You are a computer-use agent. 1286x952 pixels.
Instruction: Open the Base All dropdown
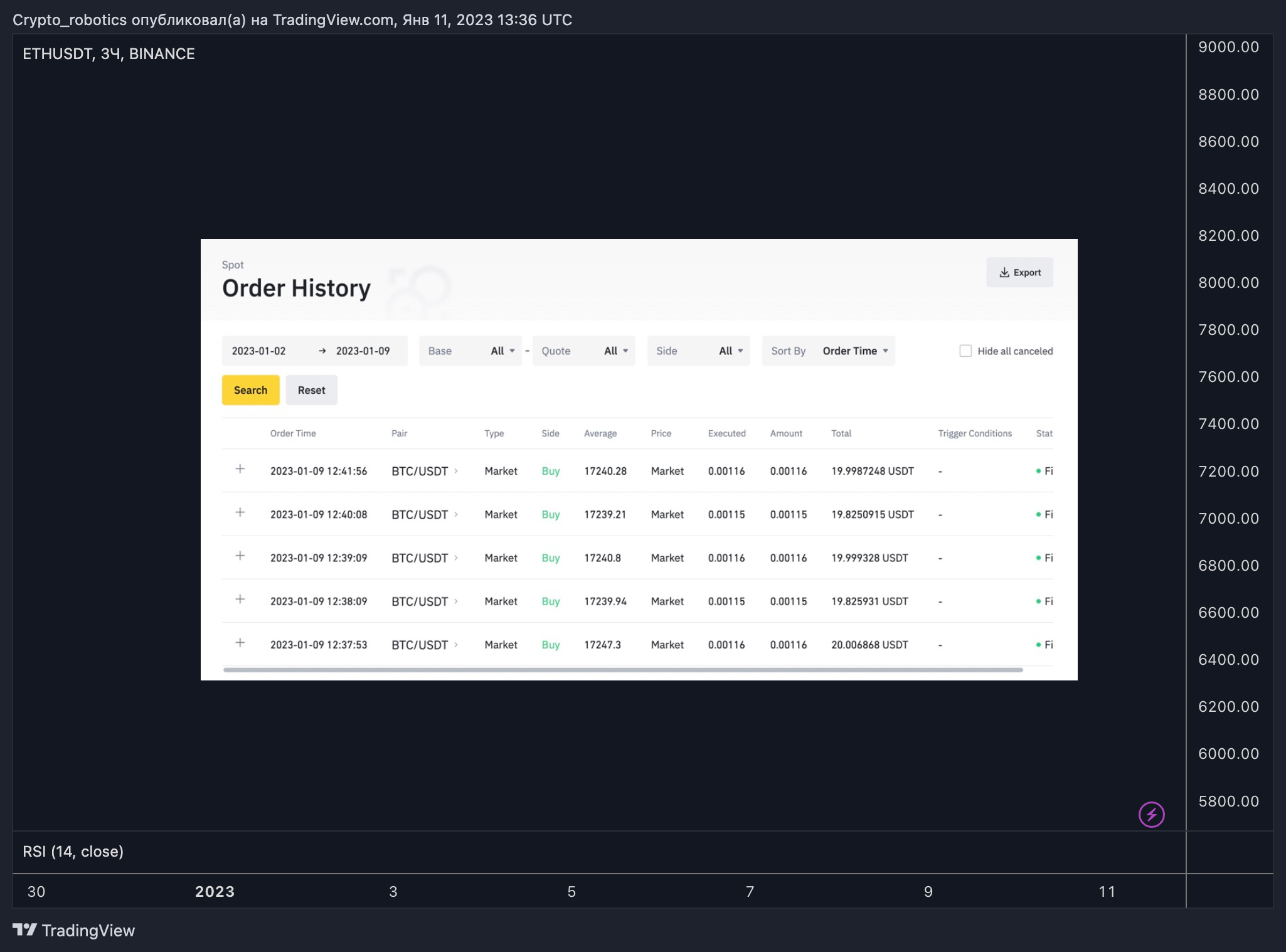(x=470, y=351)
